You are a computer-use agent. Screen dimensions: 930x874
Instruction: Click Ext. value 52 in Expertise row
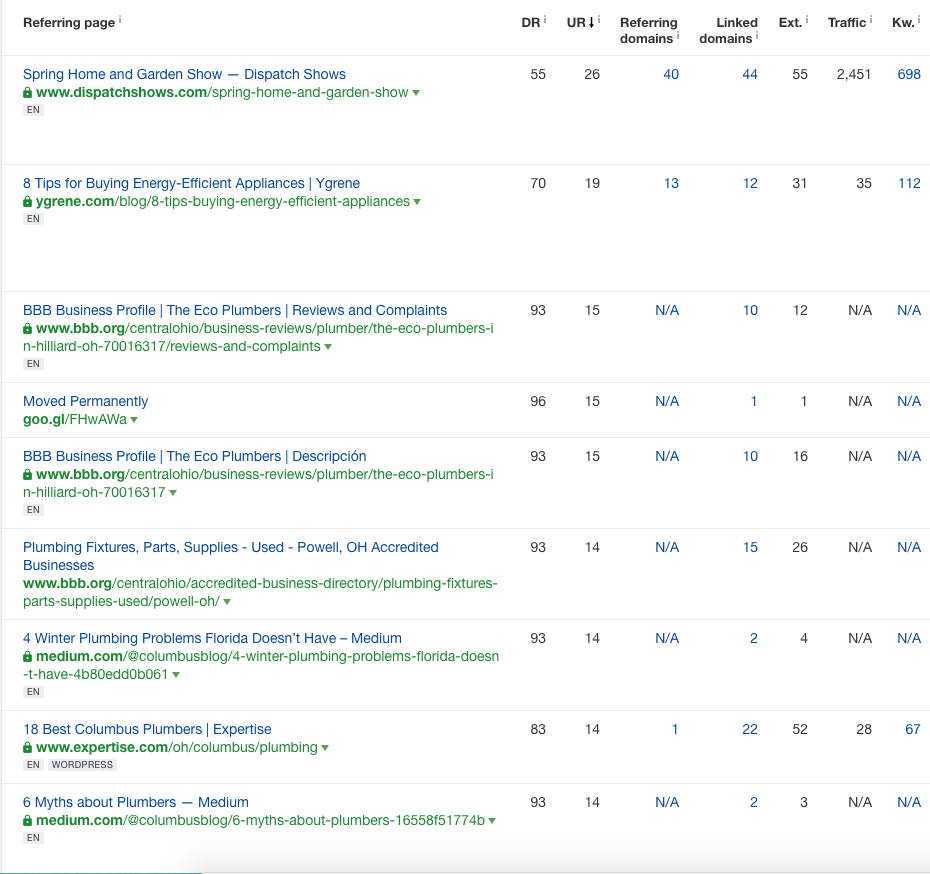[800, 729]
